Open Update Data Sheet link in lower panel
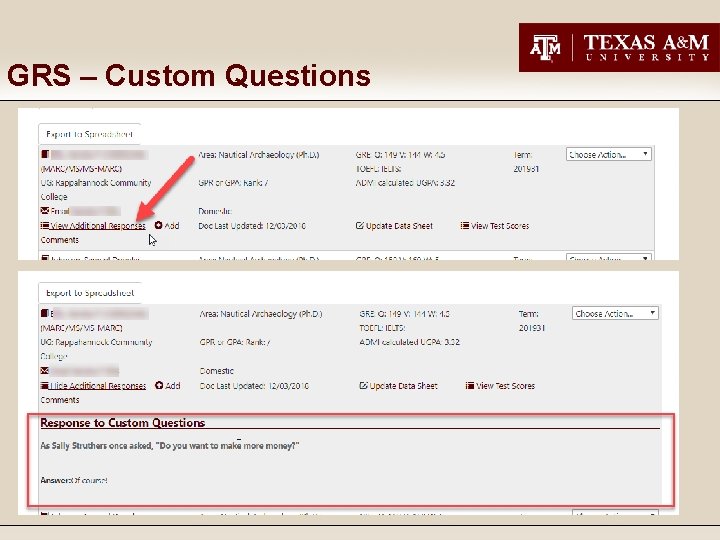 [403, 386]
